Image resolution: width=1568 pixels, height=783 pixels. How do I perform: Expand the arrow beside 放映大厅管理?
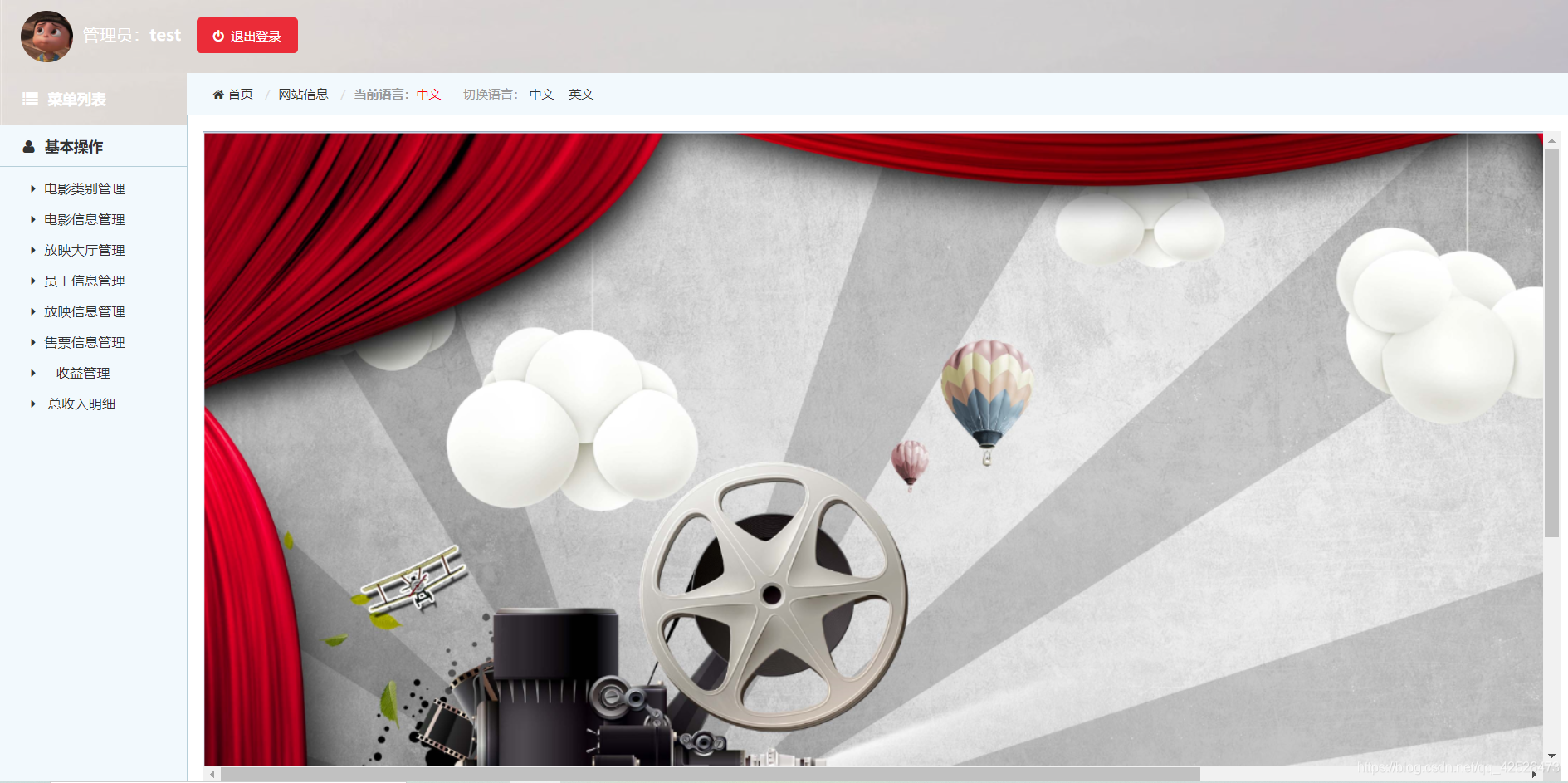(x=33, y=251)
